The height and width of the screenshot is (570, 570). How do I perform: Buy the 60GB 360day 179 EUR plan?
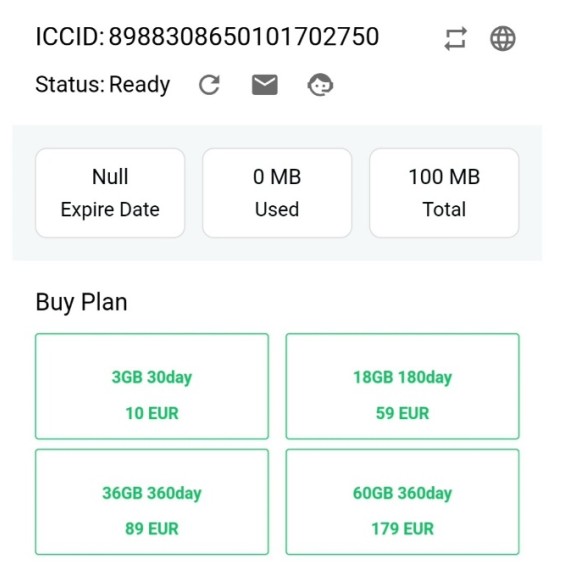point(402,502)
